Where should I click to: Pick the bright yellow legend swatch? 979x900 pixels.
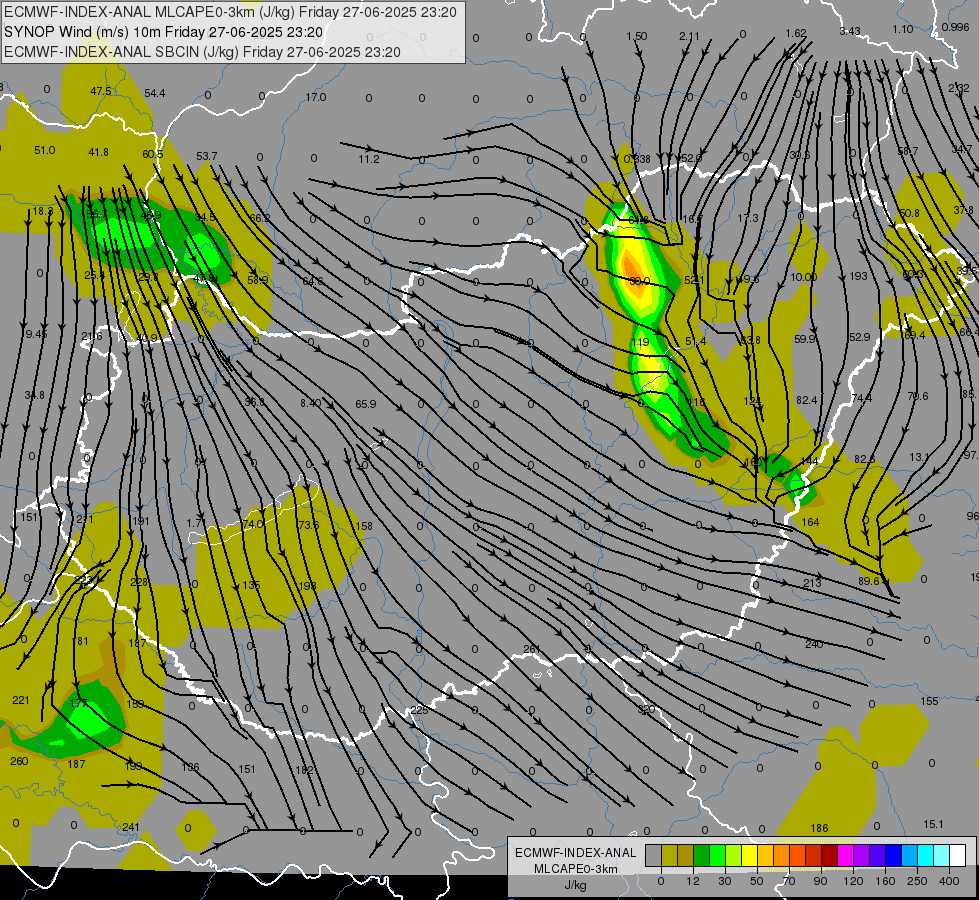coord(749,855)
